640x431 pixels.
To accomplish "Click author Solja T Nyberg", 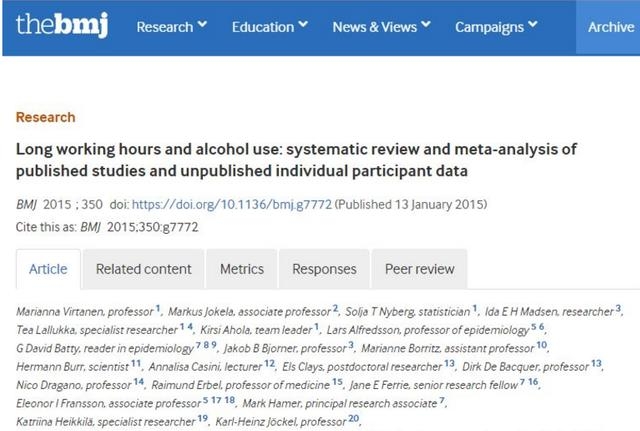I will [380, 312].
